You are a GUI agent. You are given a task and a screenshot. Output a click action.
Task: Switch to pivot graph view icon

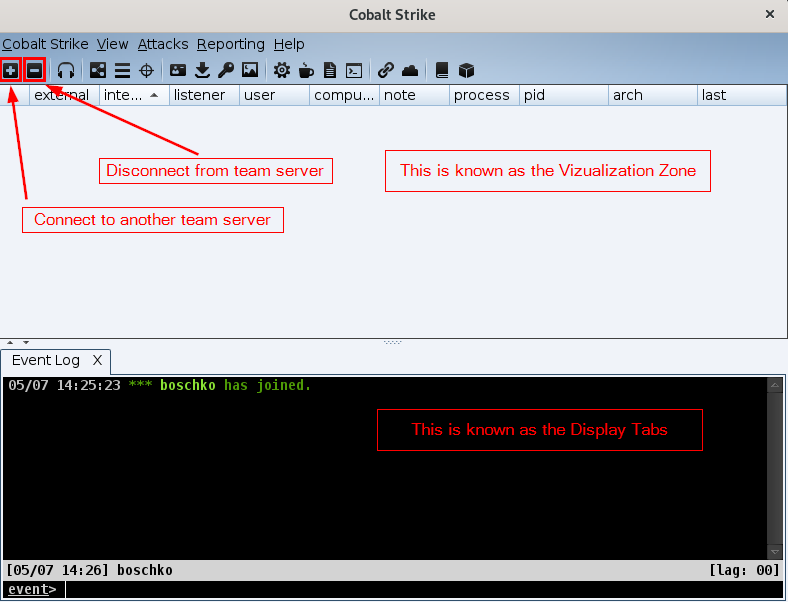coord(97,70)
